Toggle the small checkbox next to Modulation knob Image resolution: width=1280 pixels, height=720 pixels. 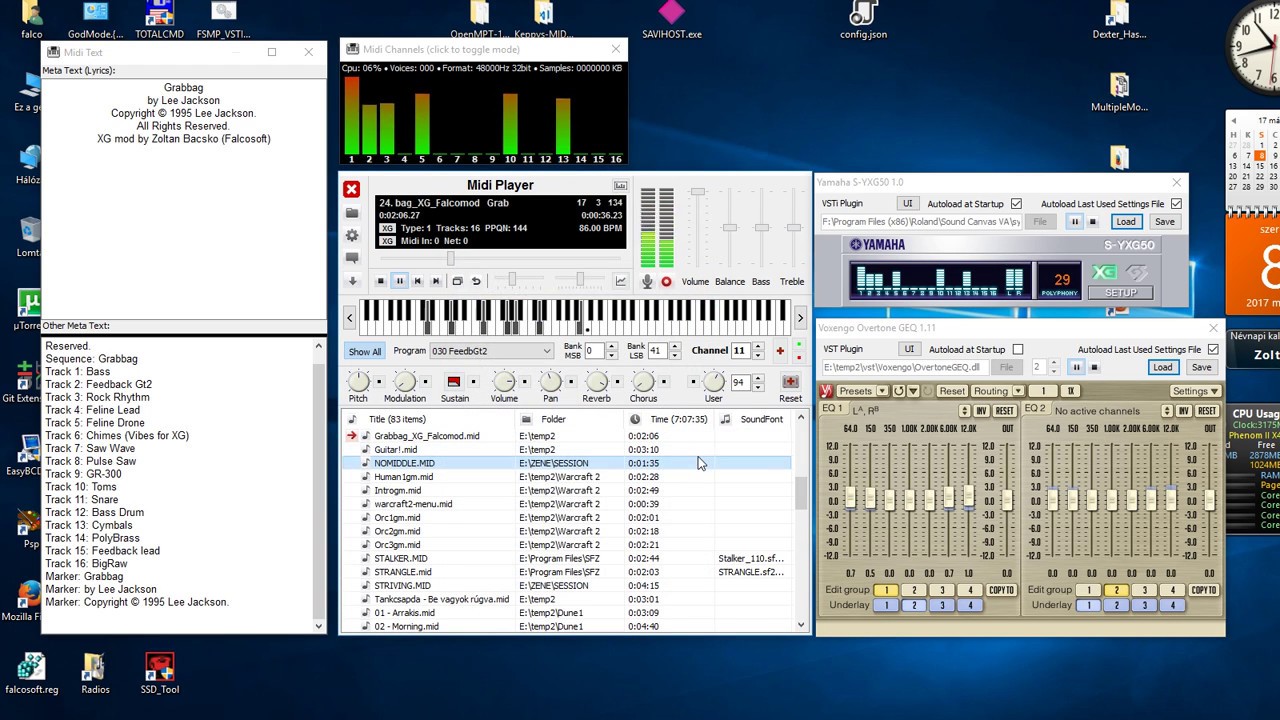426,382
